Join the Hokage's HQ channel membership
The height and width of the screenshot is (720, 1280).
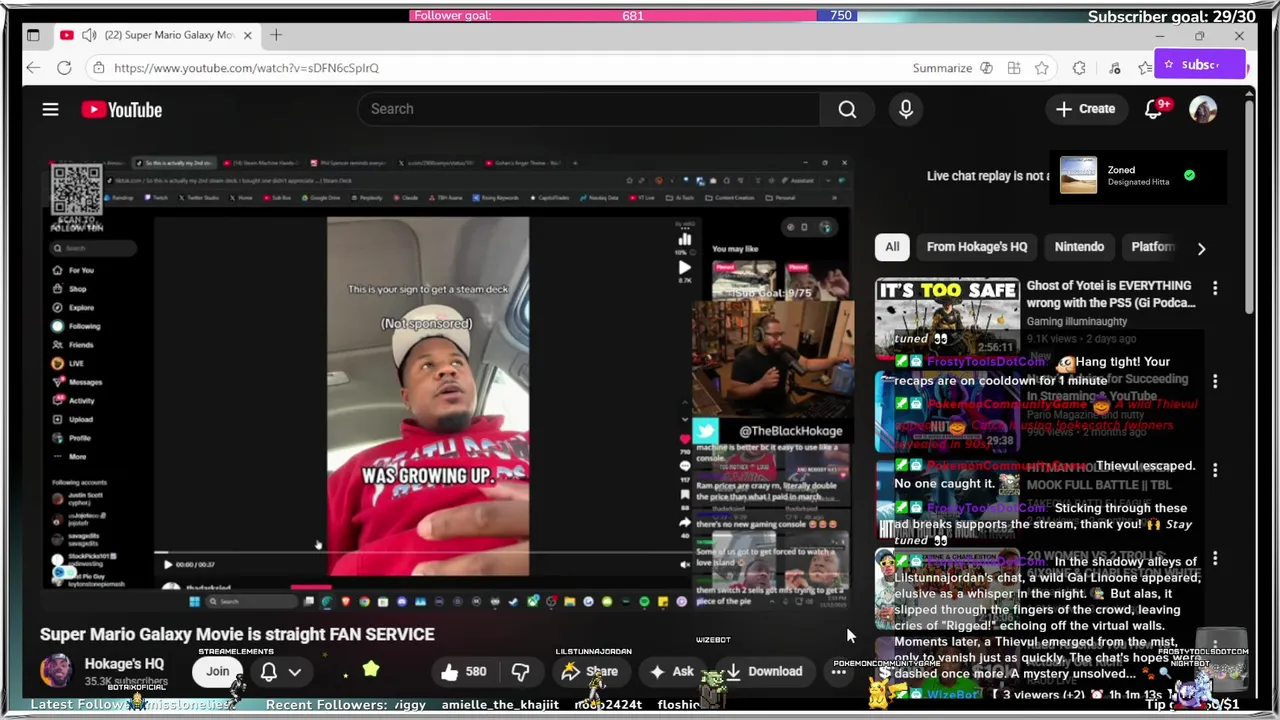click(x=217, y=672)
